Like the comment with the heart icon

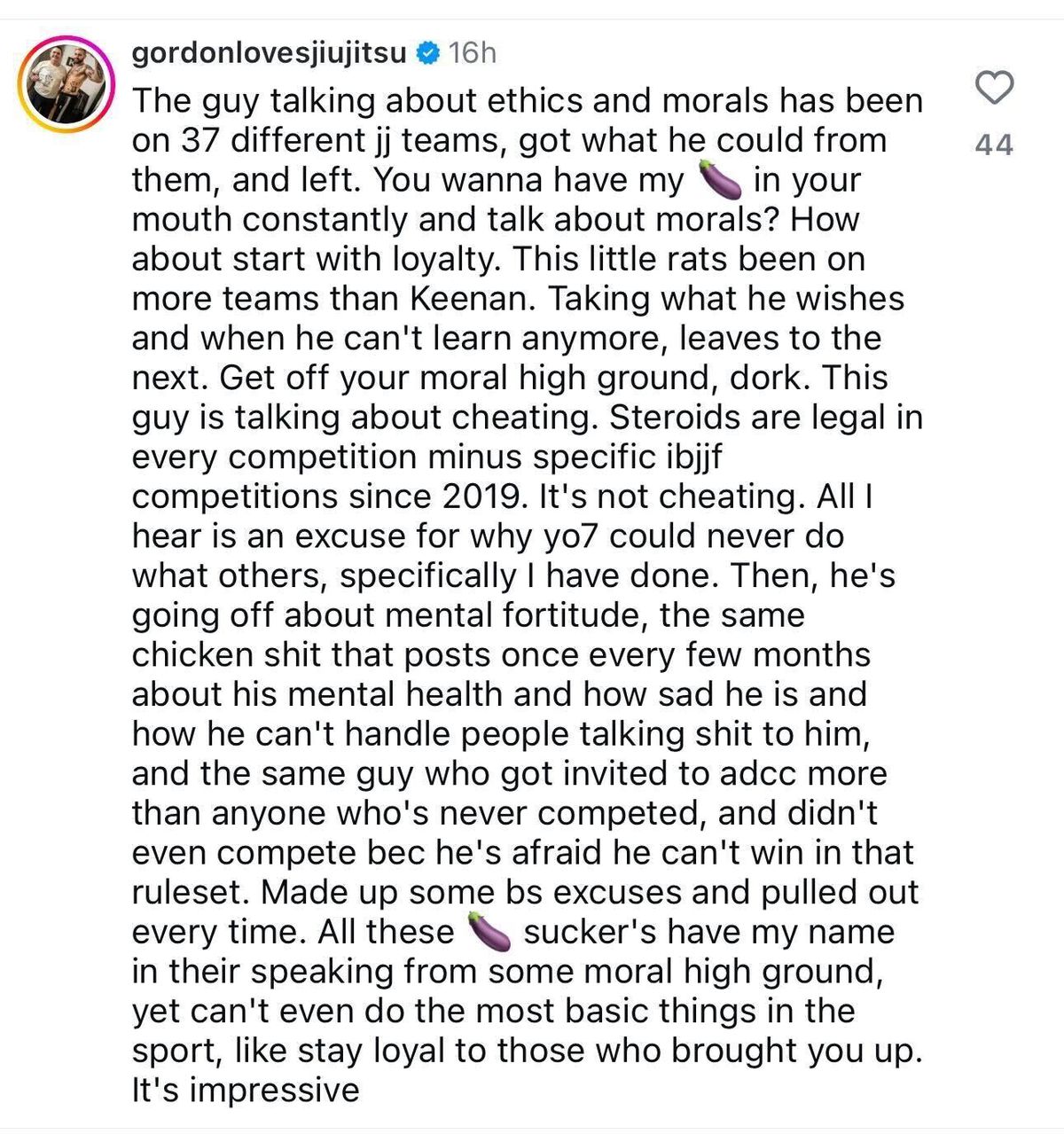click(x=994, y=88)
